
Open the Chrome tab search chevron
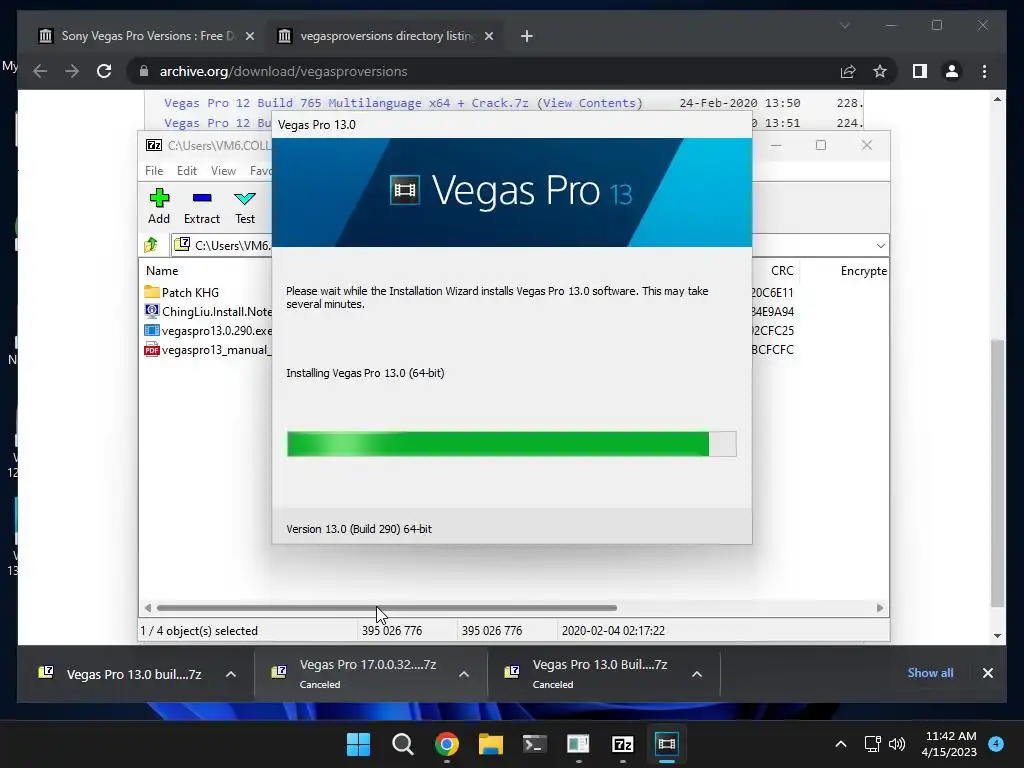[x=844, y=25]
